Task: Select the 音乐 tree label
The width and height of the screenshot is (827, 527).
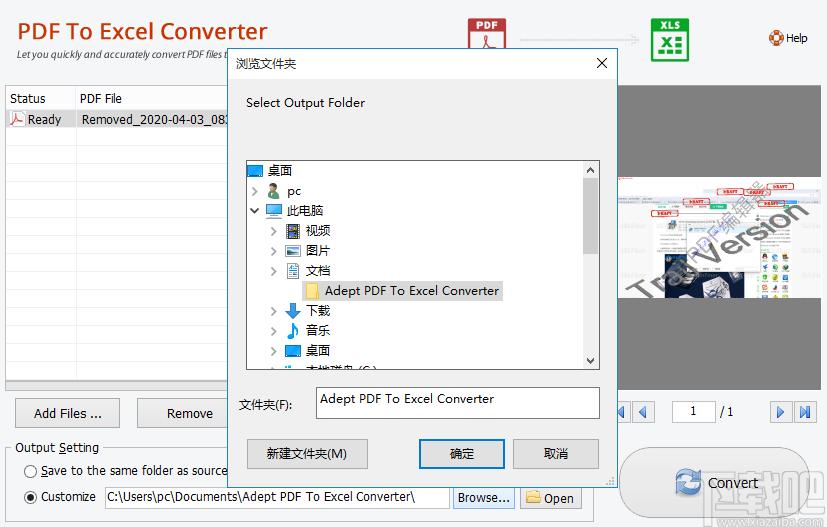Action: (318, 331)
